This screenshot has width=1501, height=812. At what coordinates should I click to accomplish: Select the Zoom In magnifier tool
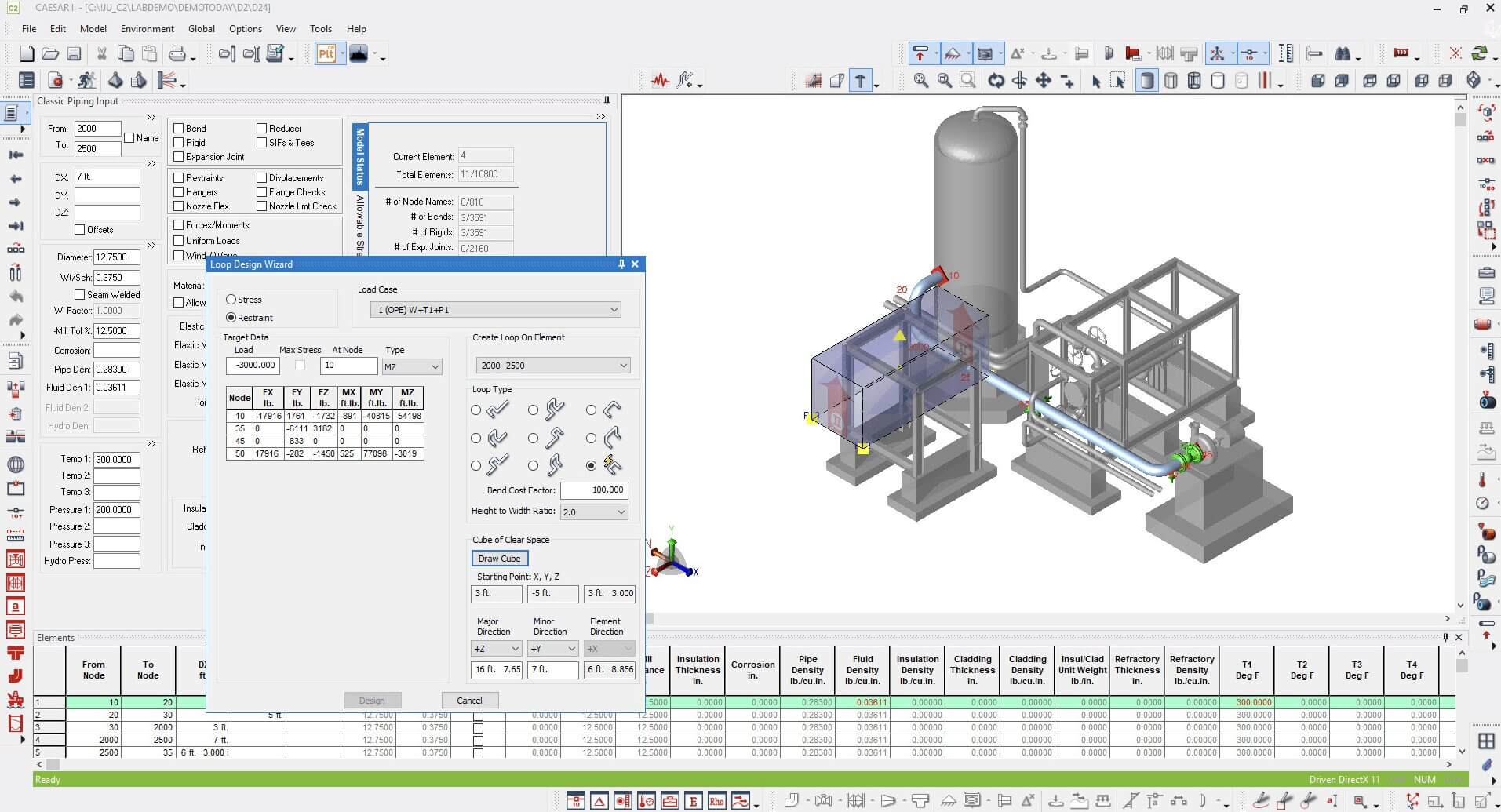coord(921,80)
